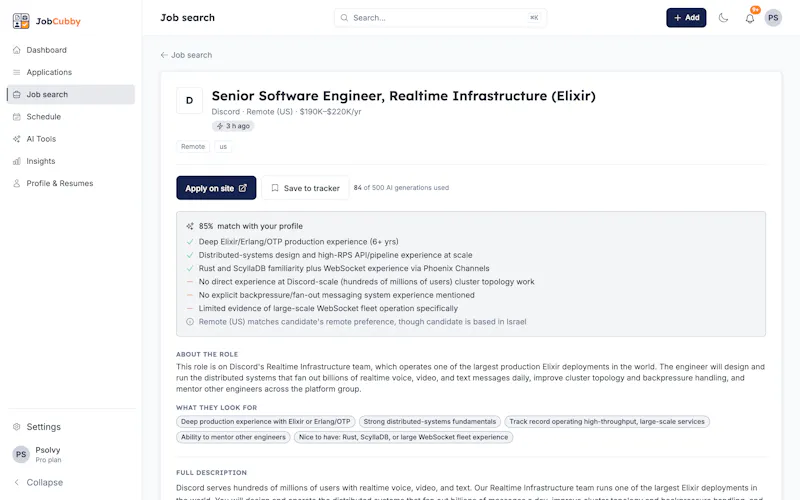Click the Strong distributed-systems fundamentals chip
800x500 pixels.
tap(430, 421)
